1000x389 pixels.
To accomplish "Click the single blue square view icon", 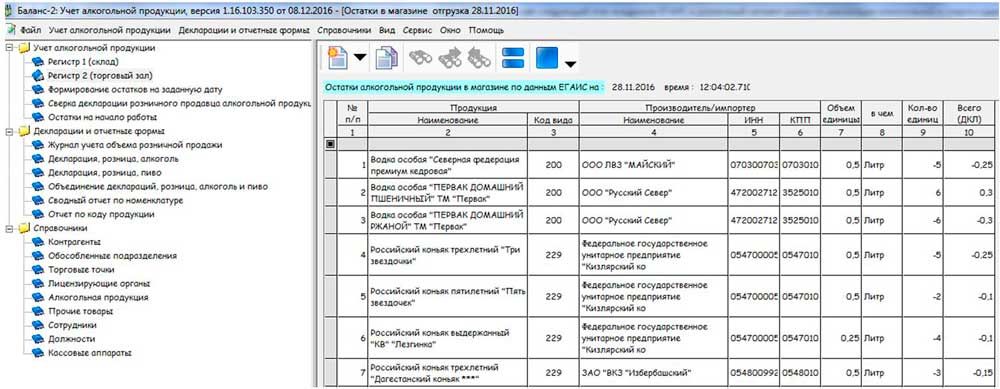I will pyautogui.click(x=547, y=58).
